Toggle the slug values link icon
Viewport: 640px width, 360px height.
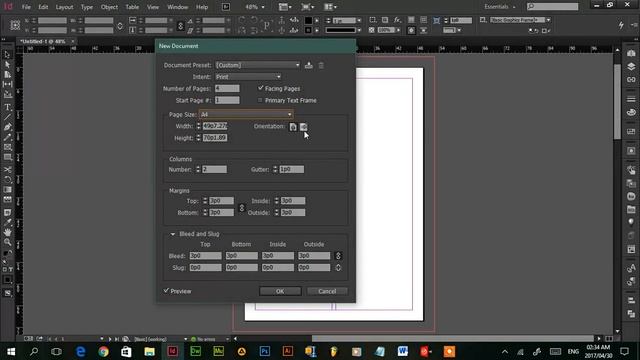[x=338, y=268]
